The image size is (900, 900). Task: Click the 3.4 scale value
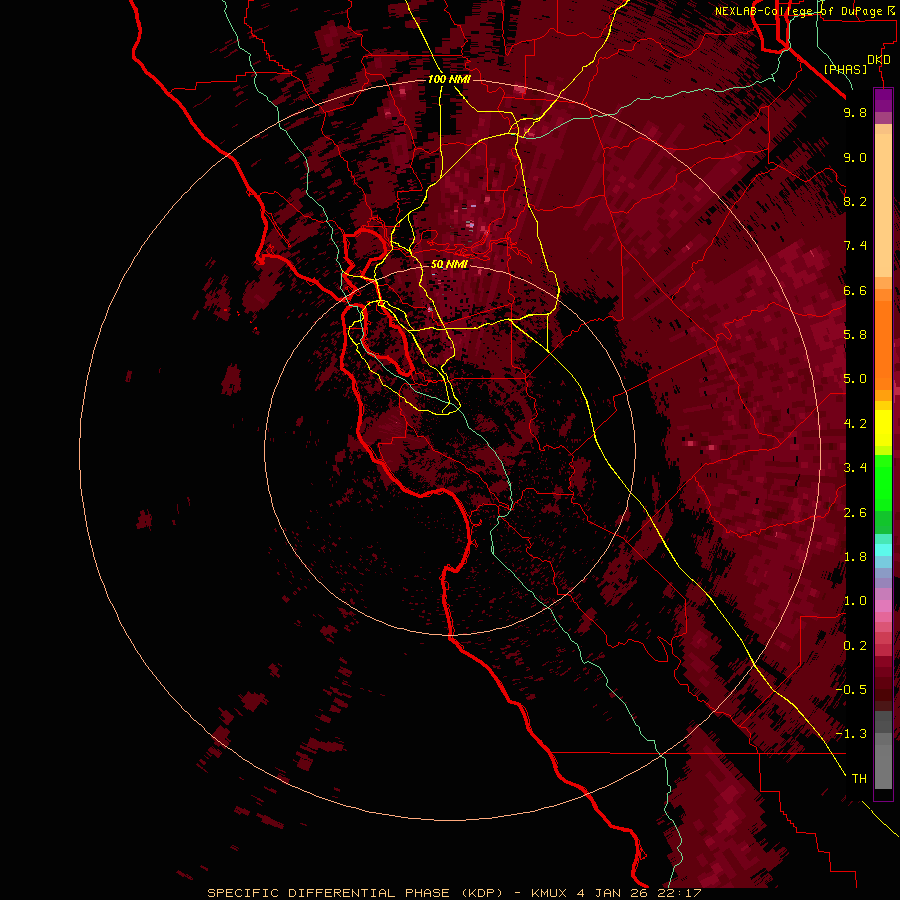coord(855,468)
